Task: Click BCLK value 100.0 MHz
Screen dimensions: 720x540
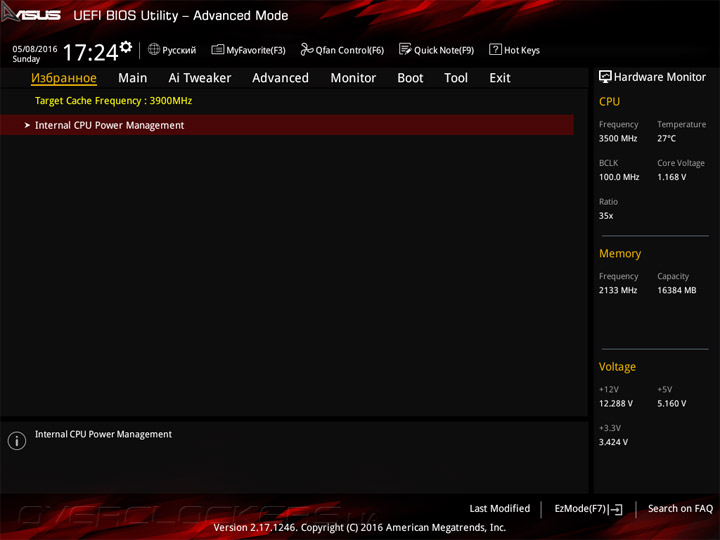Action: pos(619,177)
